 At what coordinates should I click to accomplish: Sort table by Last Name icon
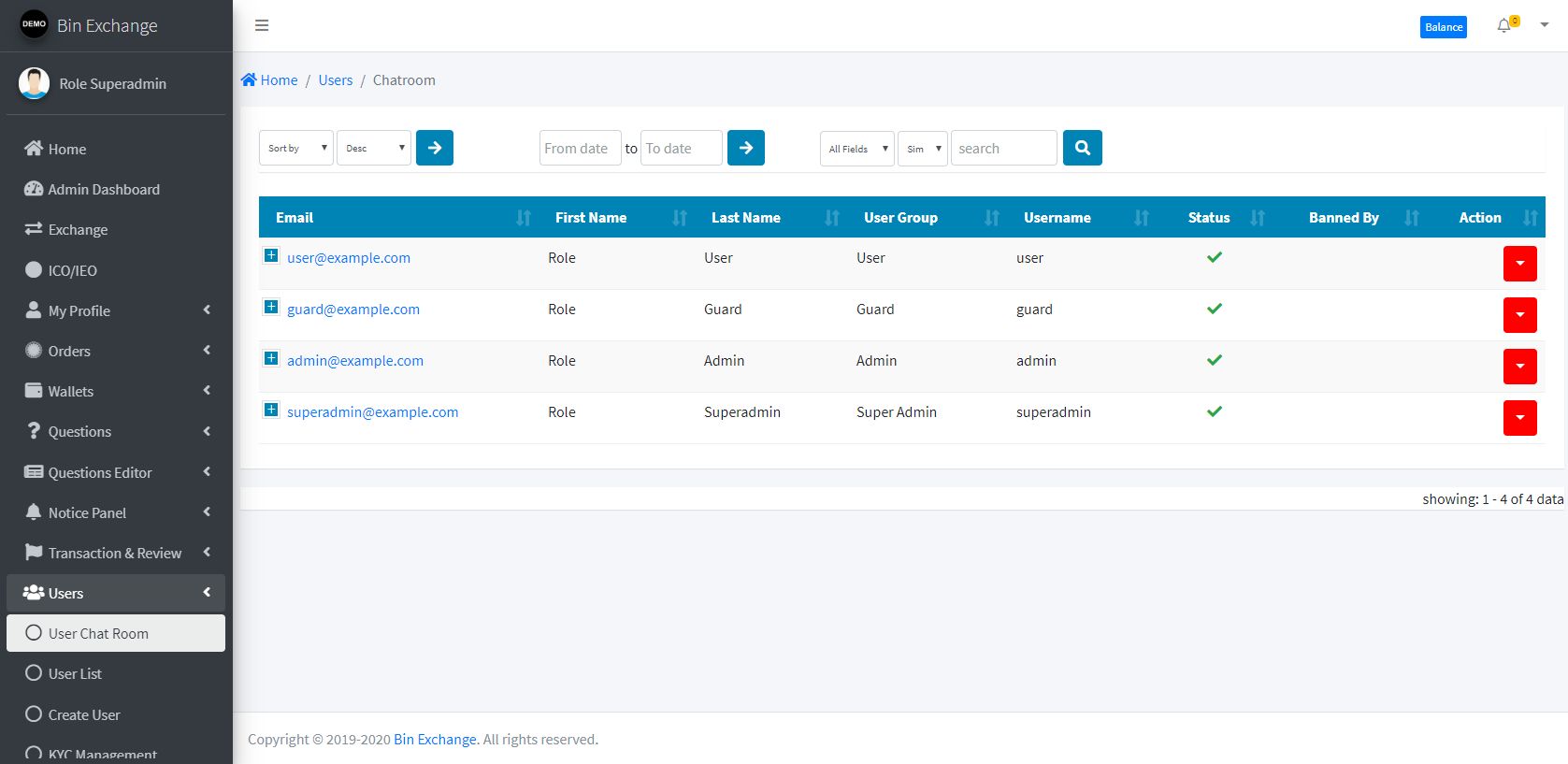pos(832,218)
